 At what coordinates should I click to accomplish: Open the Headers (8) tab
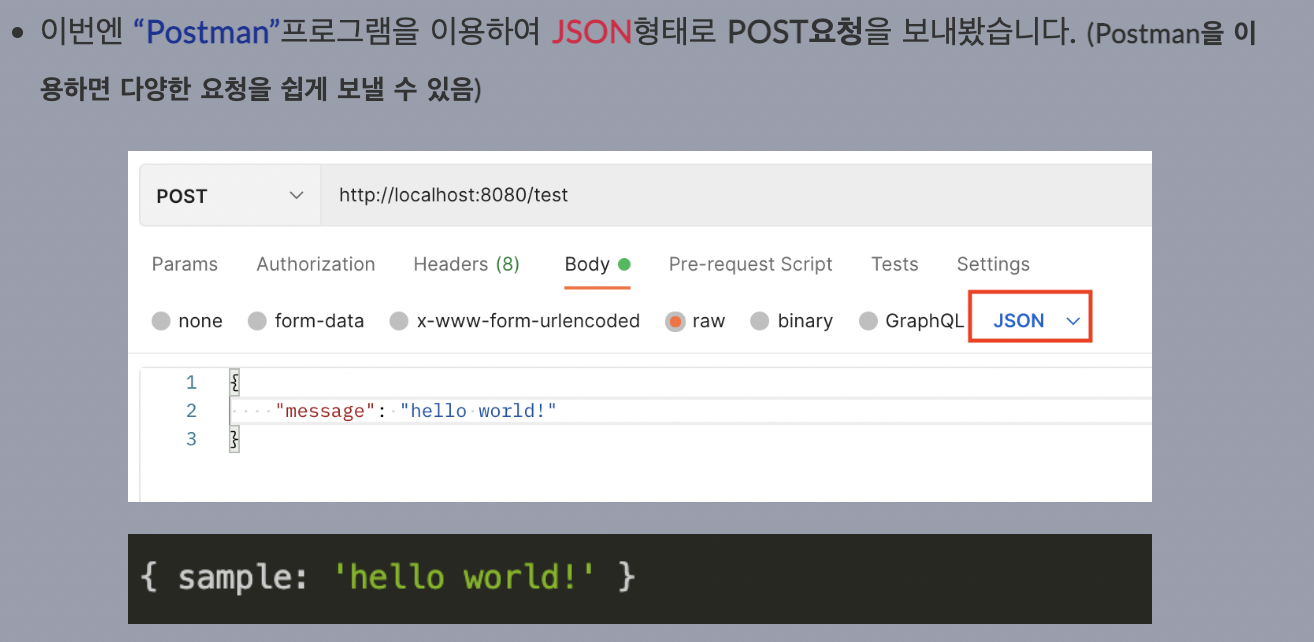467,264
